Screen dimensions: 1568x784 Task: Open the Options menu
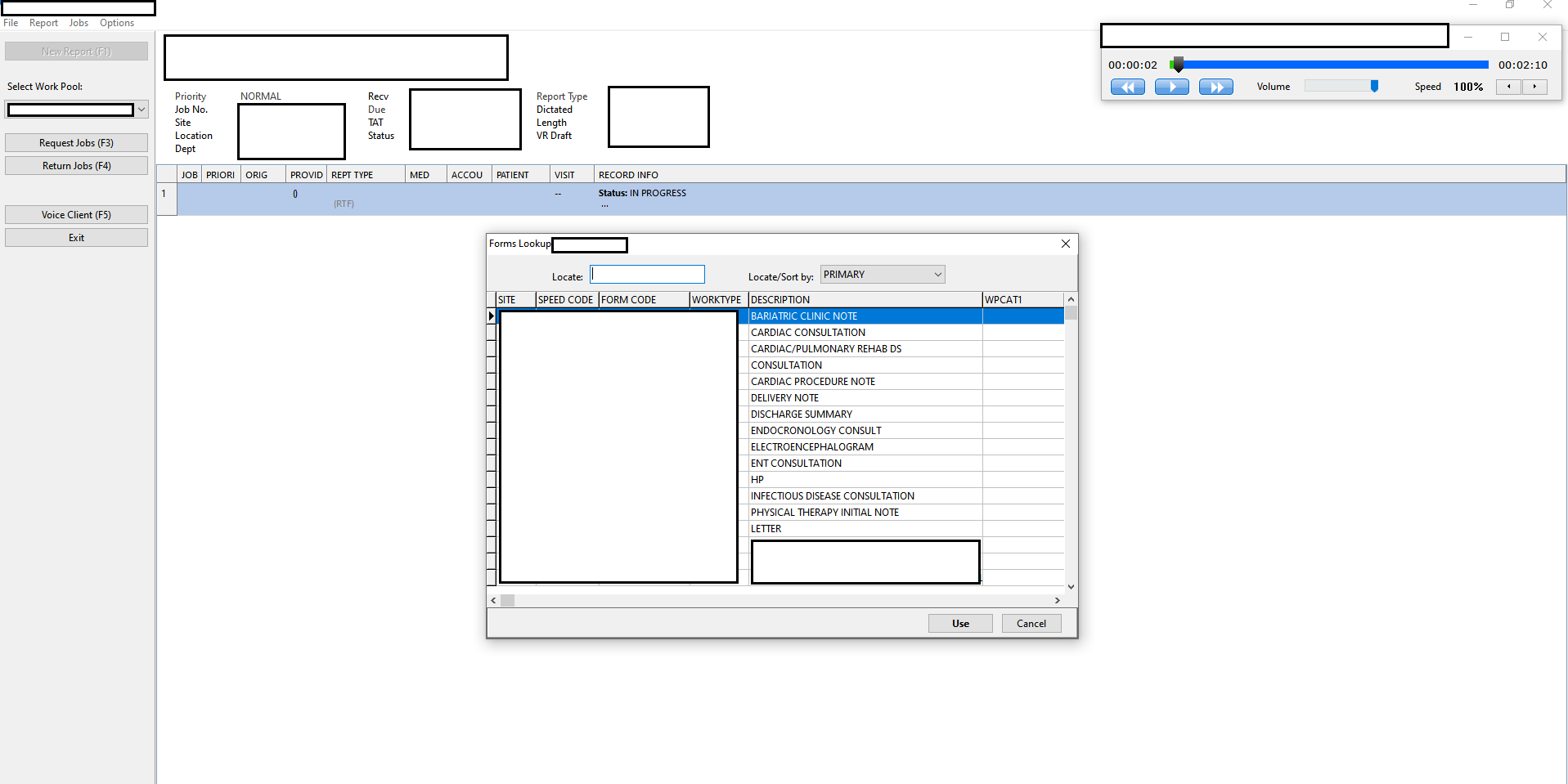(117, 23)
